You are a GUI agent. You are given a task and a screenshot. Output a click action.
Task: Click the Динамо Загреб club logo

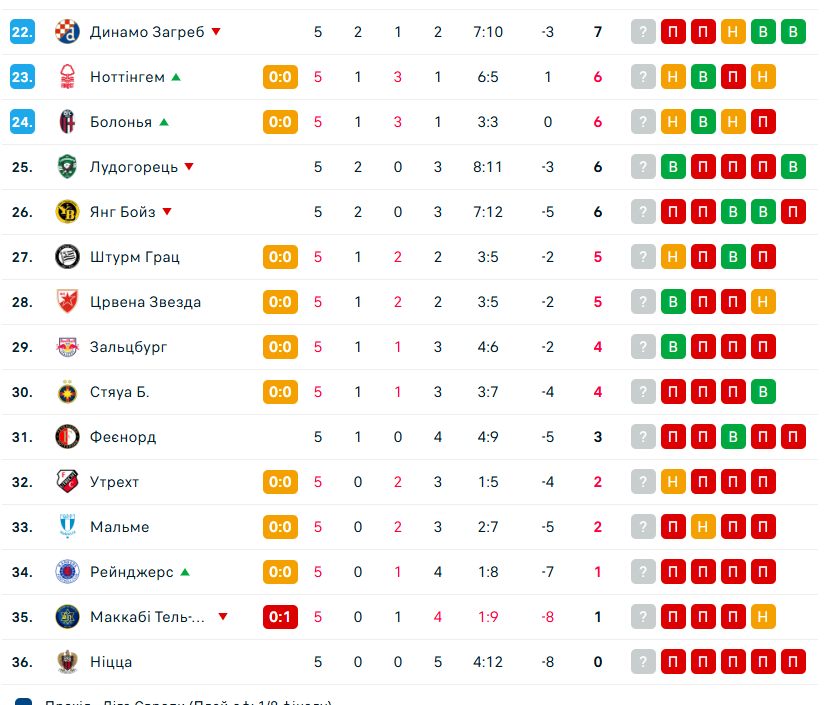pos(67,32)
